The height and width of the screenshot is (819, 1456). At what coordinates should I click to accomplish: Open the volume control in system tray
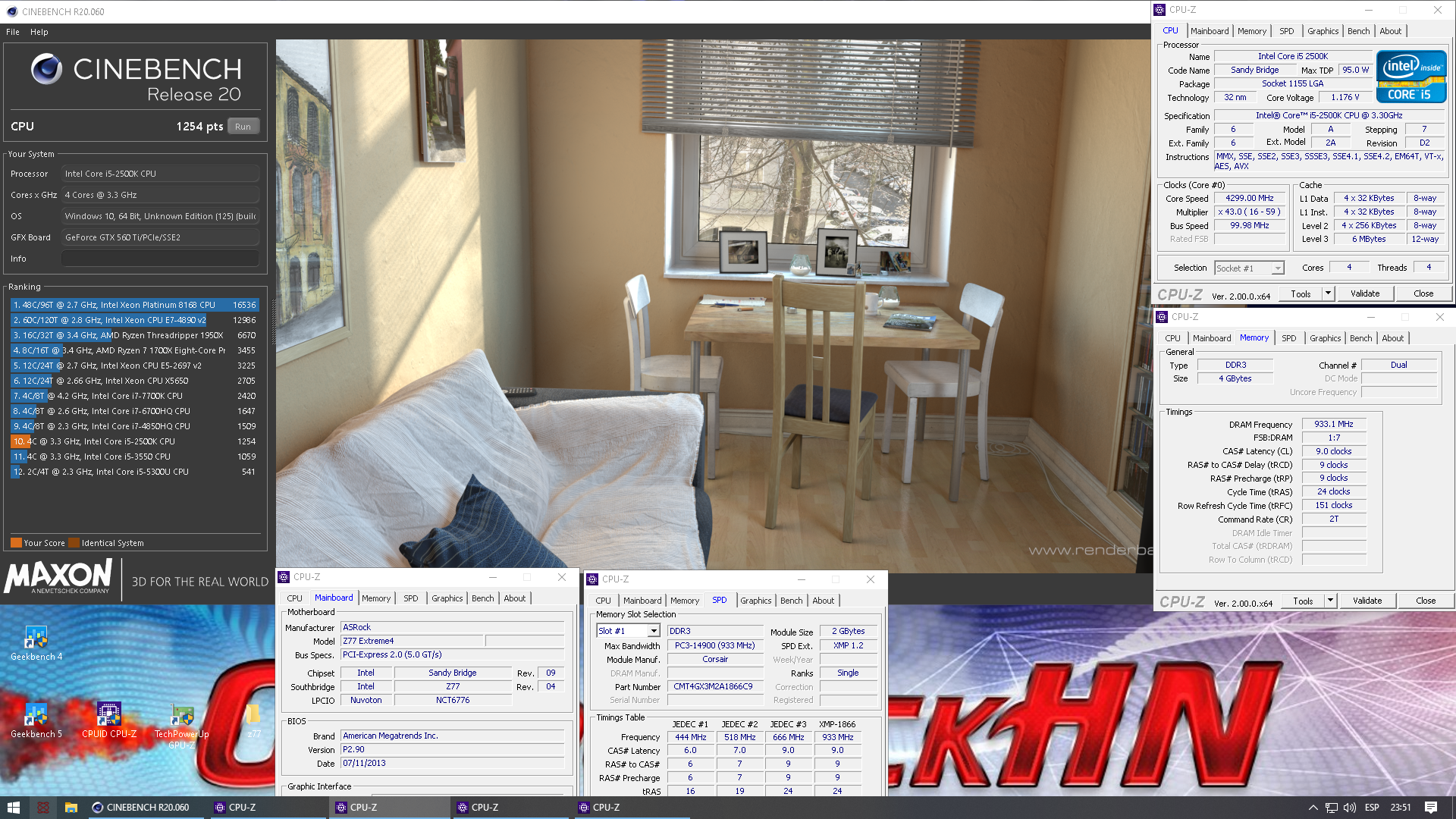[1349, 808]
